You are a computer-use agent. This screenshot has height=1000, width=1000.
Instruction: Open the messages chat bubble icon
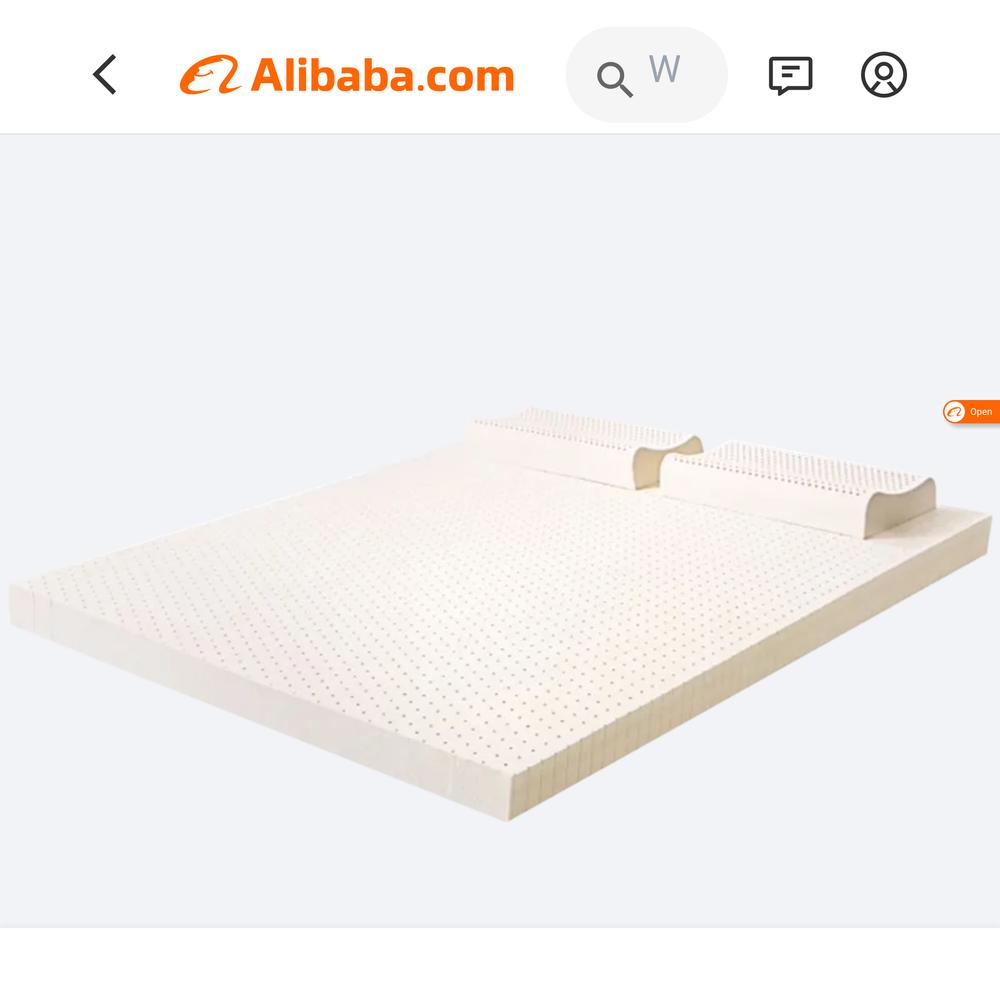tap(790, 75)
